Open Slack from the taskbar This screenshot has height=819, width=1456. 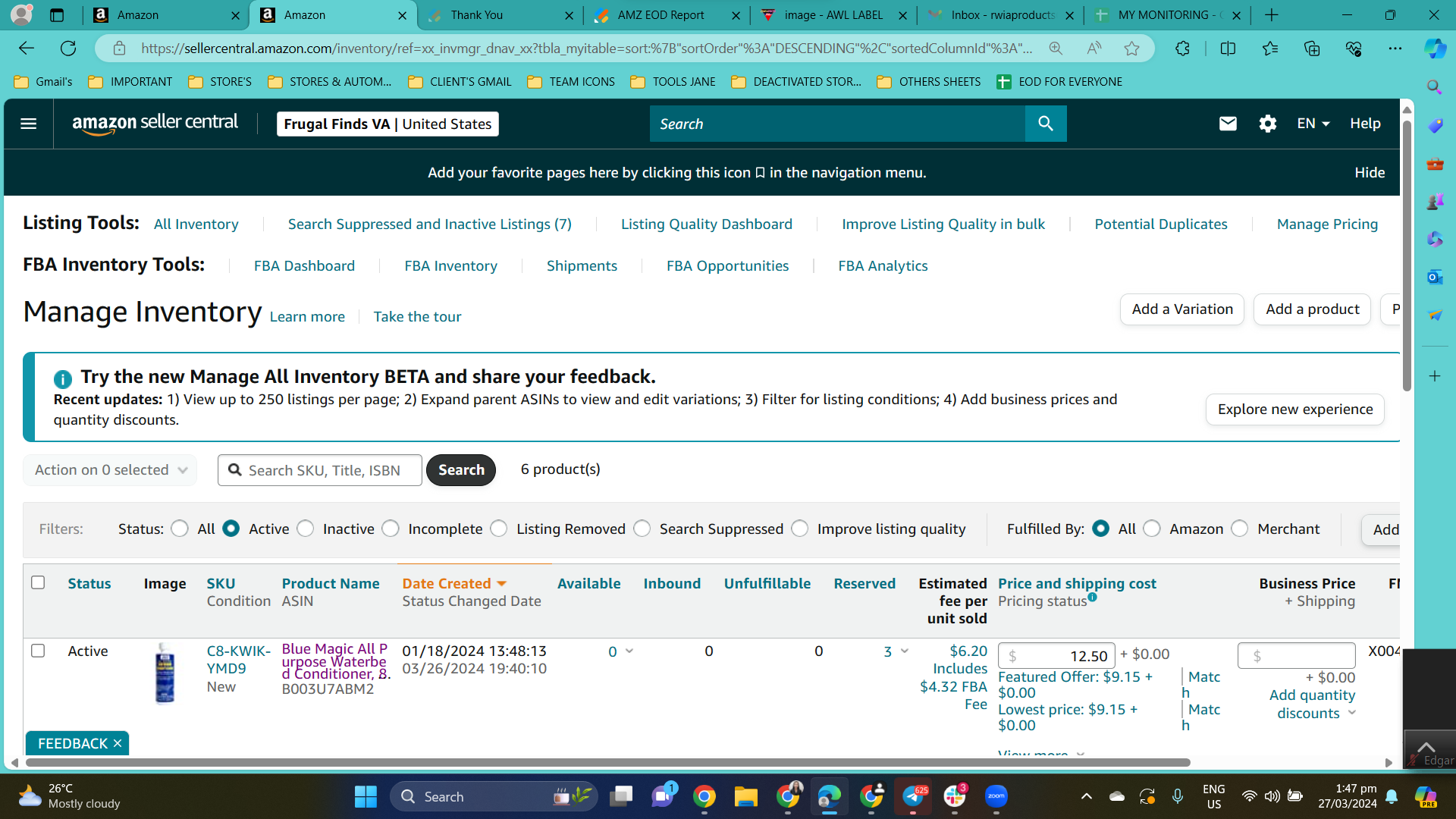955,796
